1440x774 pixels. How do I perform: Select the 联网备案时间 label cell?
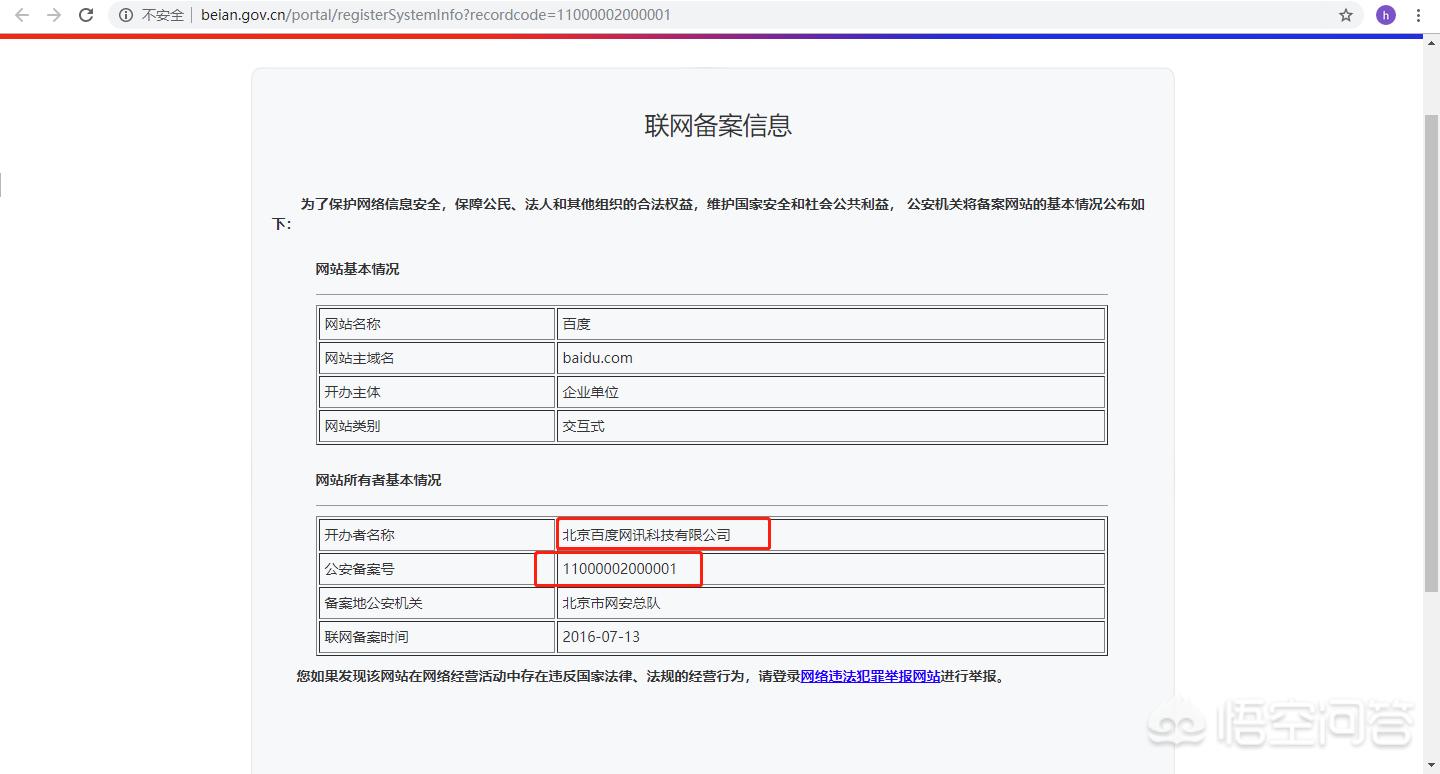click(437, 637)
